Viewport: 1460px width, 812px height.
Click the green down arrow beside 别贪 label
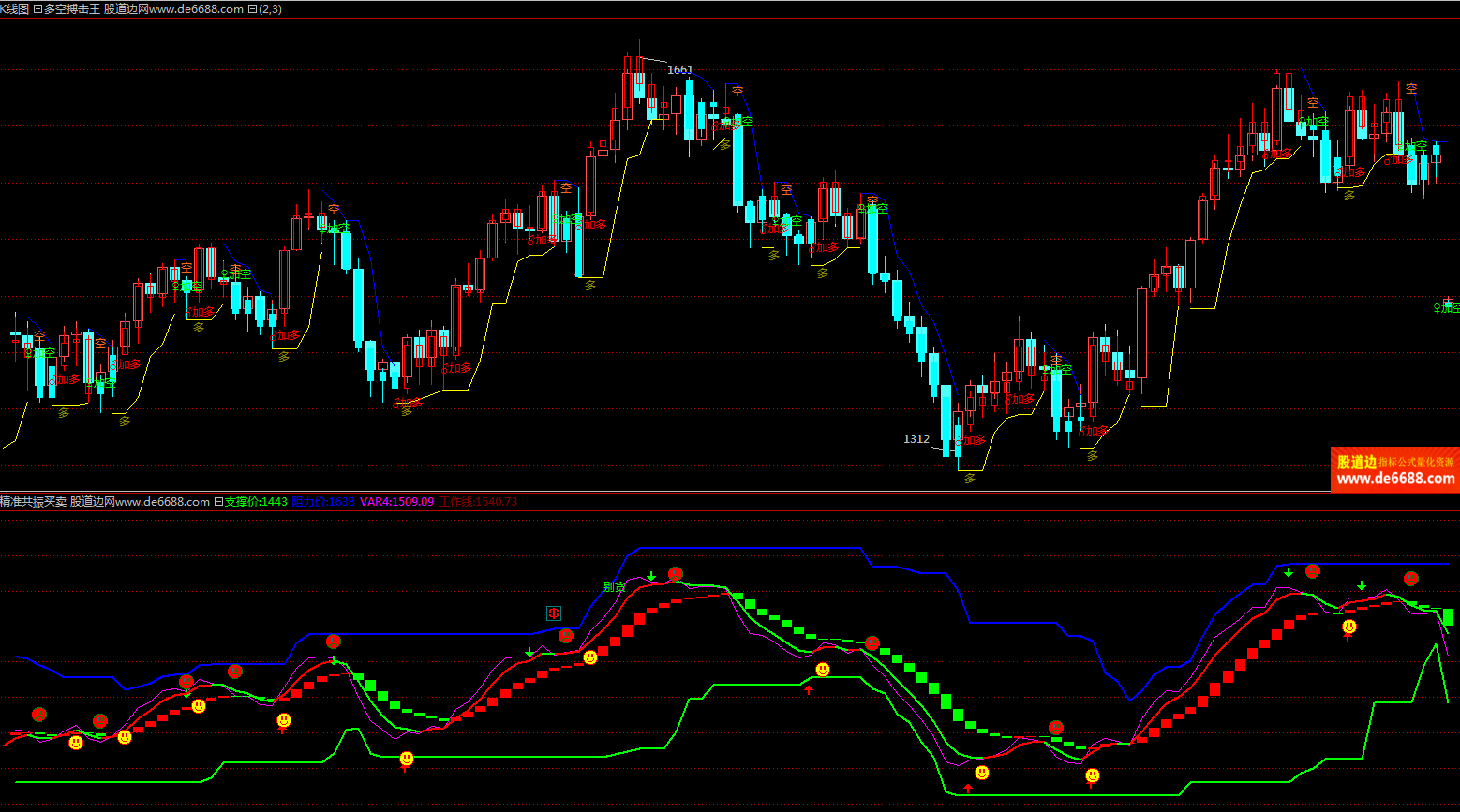(x=651, y=576)
